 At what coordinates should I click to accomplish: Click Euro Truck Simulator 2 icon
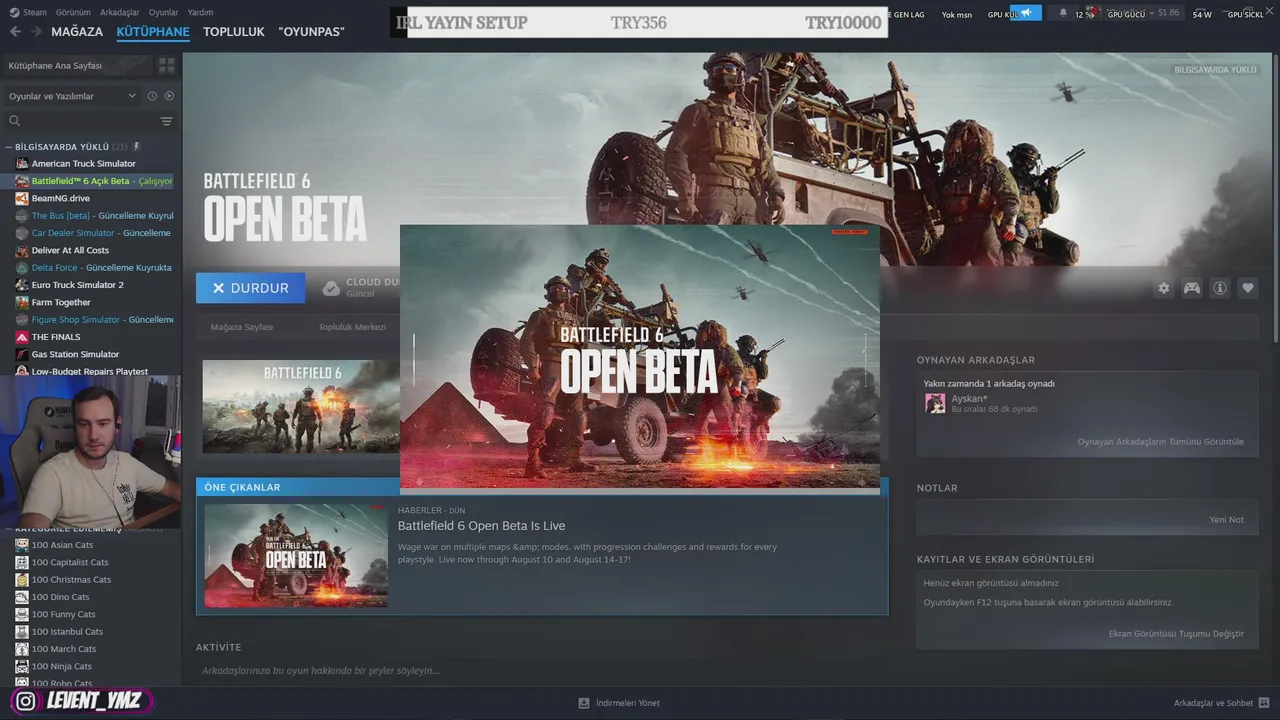coord(22,285)
